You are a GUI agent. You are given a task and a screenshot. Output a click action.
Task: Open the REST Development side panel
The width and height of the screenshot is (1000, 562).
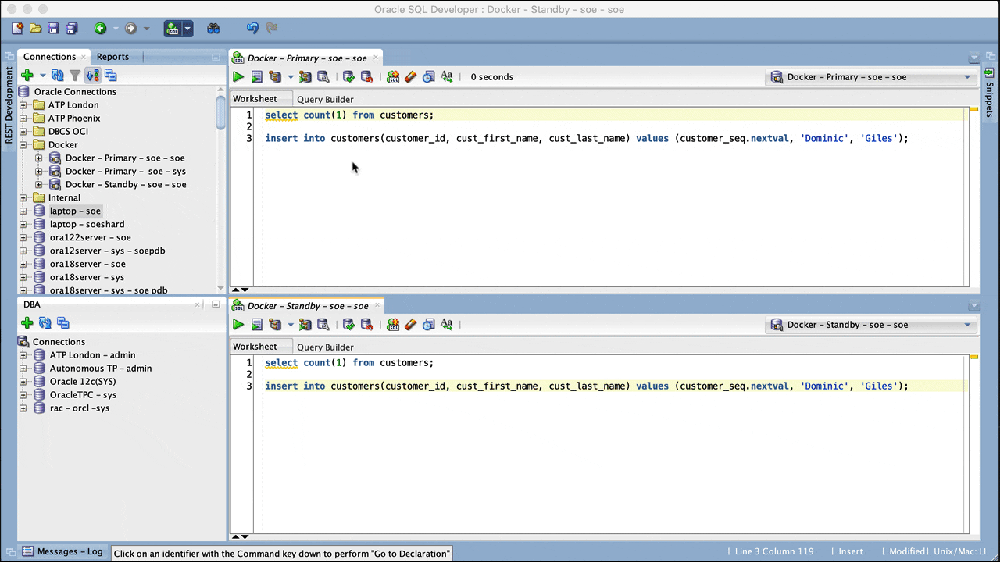[8, 105]
